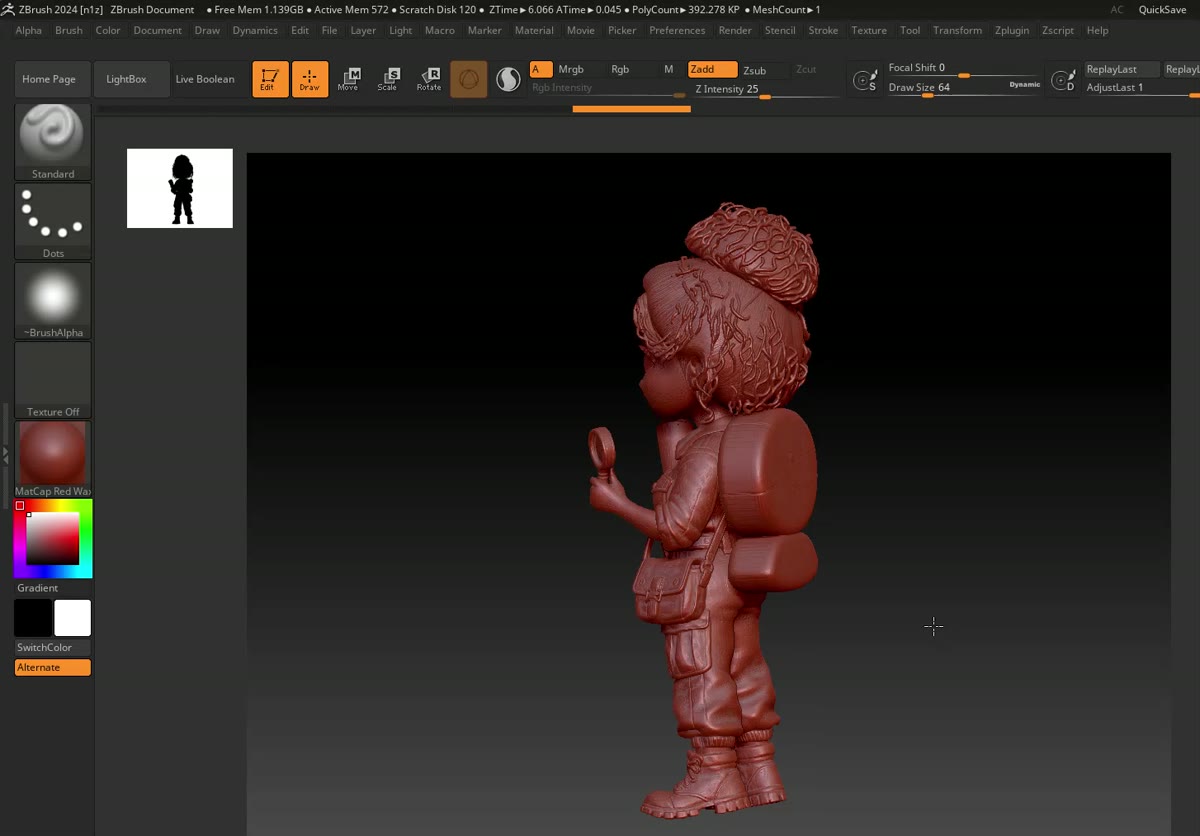Activate the Draw mode icon

[310, 79]
